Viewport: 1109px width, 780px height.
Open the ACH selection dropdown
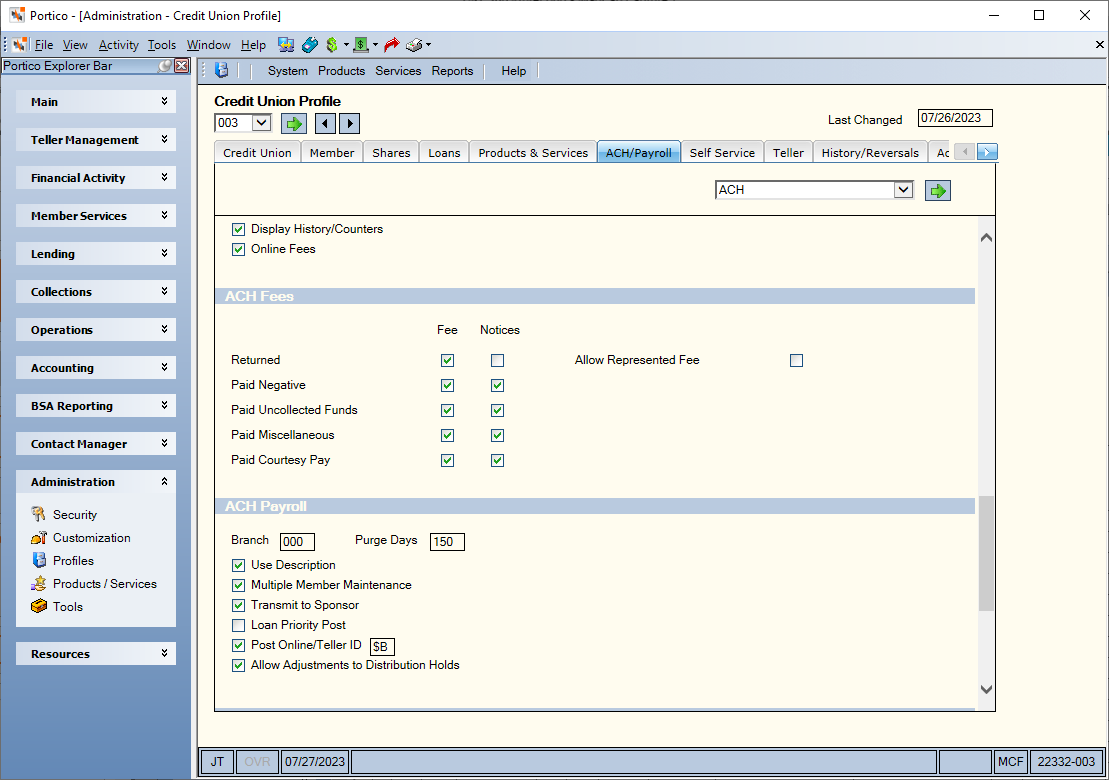(902, 190)
